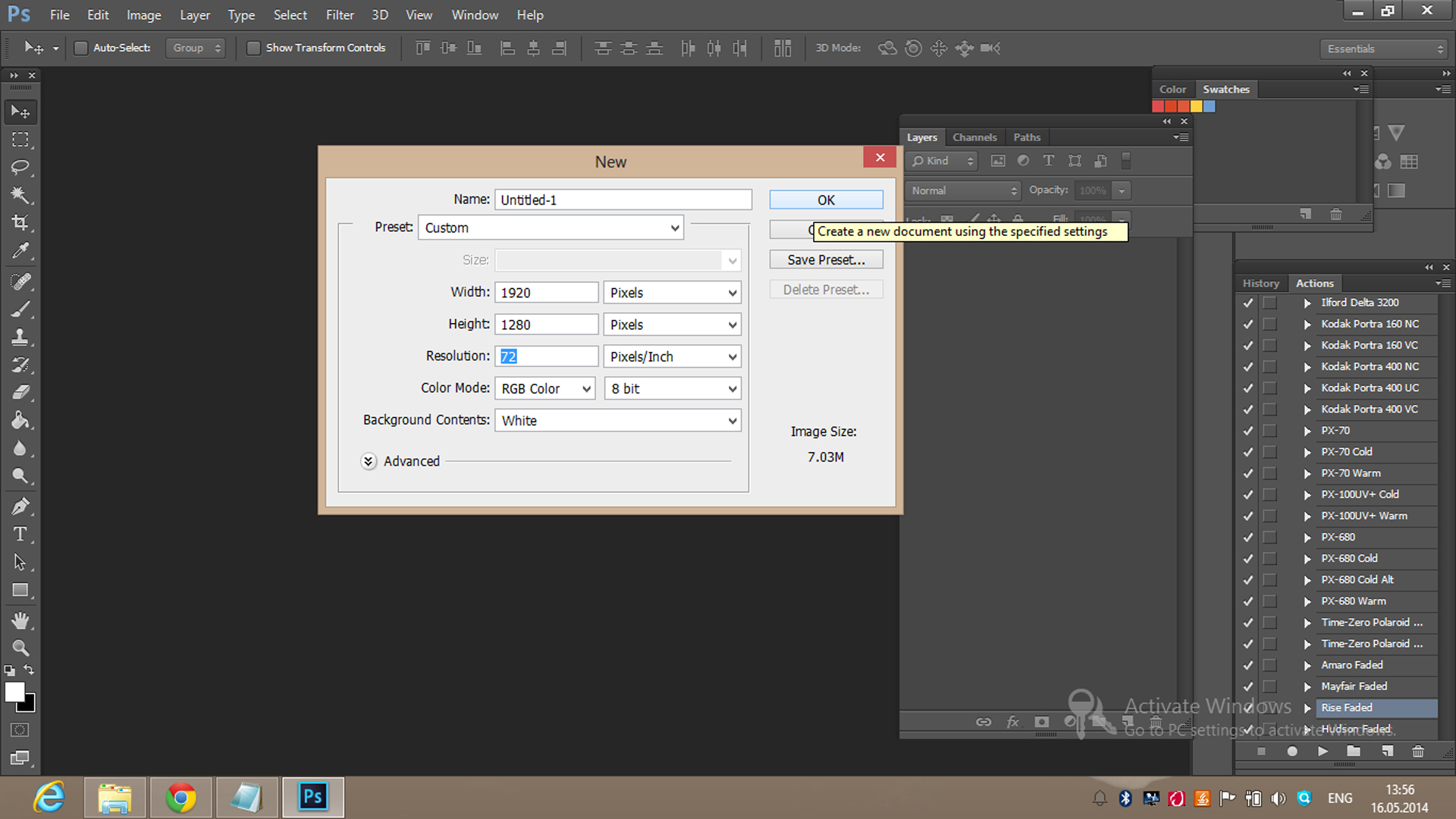Select the Dodge tool
This screenshot has width=1456, height=819.
20,475
